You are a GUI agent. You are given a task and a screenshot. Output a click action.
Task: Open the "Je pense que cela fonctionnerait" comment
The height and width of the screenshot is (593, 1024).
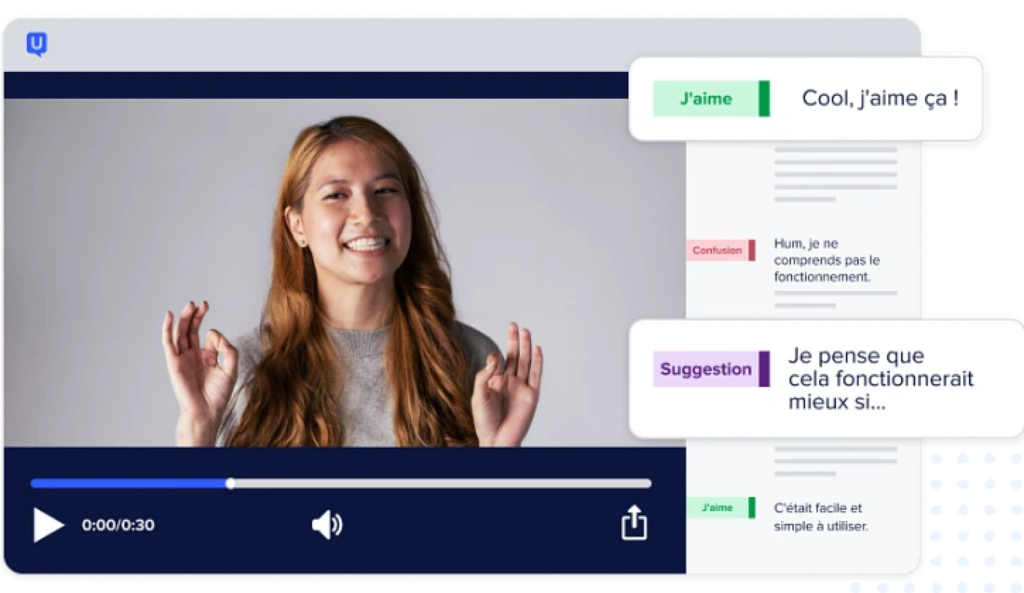[880, 379]
